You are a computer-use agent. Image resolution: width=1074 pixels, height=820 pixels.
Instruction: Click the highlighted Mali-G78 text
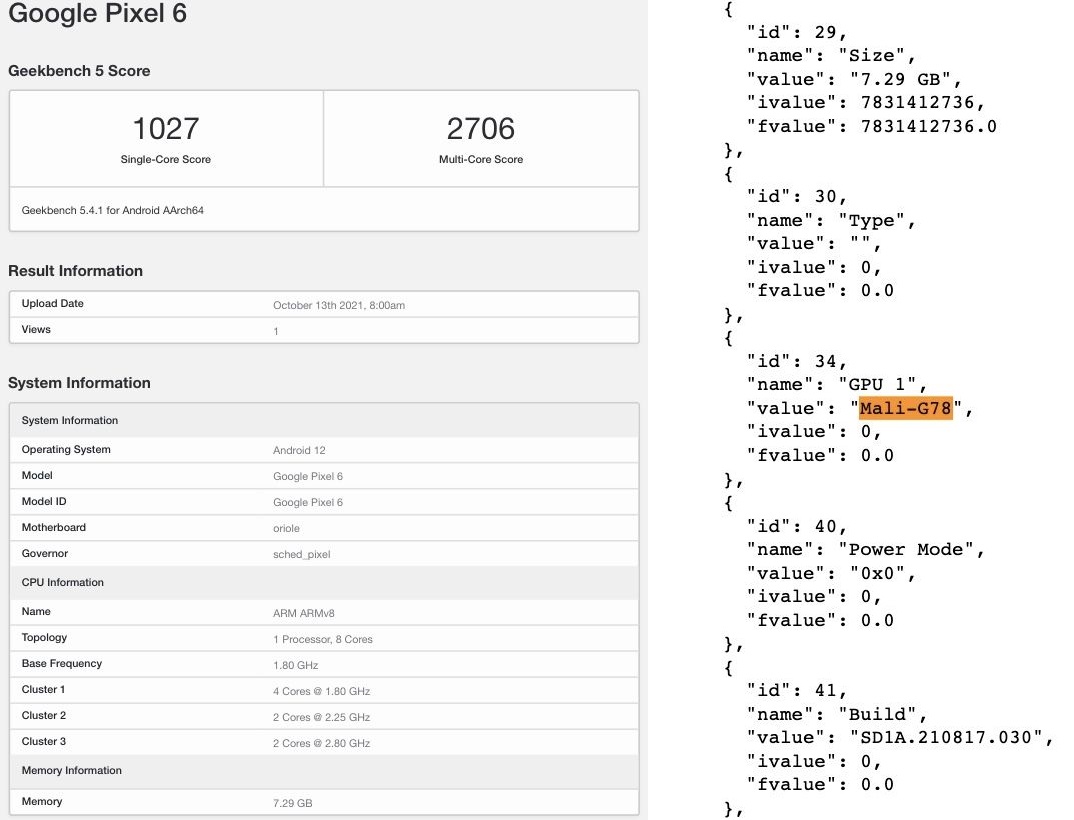(x=906, y=408)
